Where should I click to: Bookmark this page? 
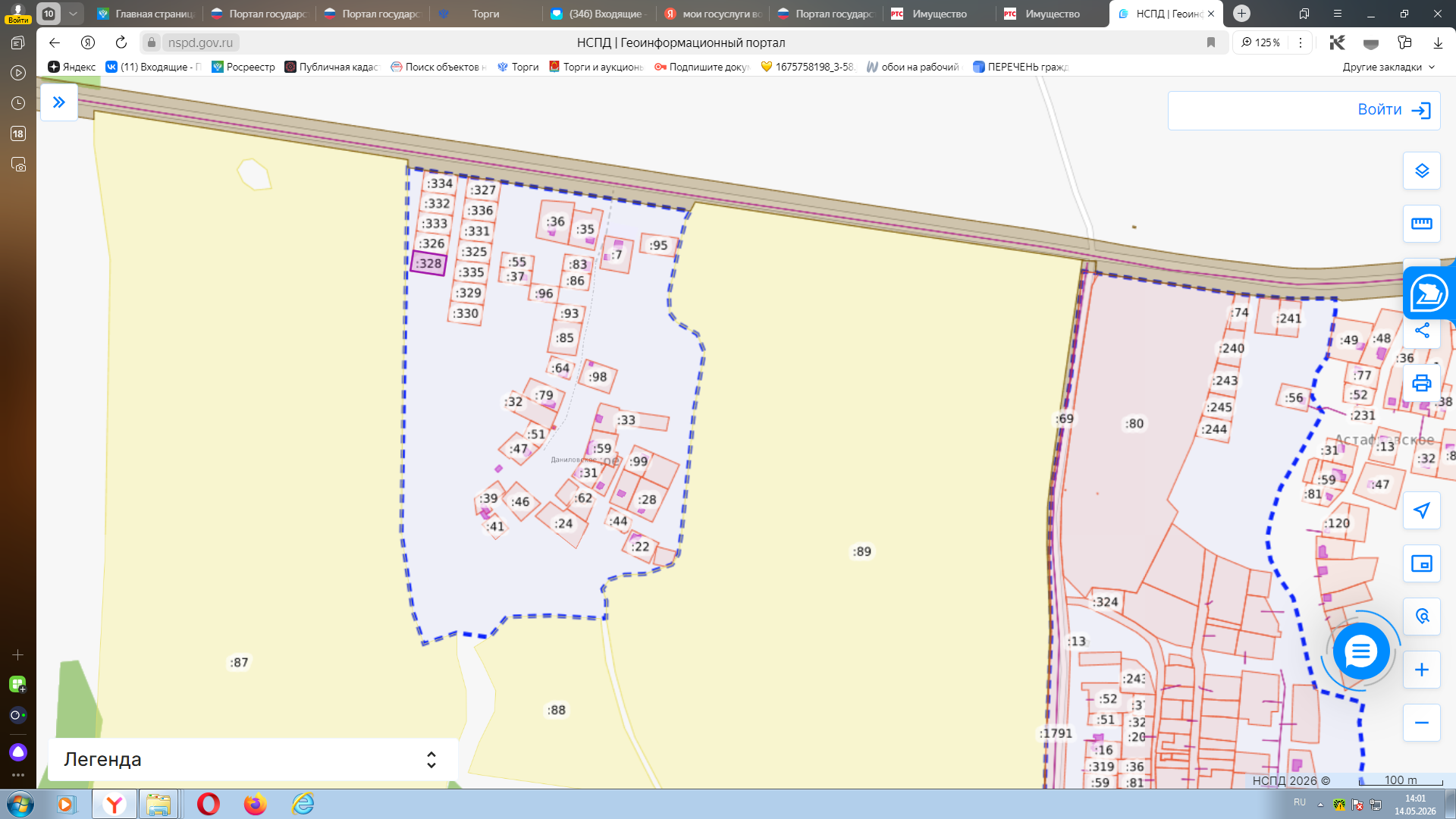(1211, 42)
